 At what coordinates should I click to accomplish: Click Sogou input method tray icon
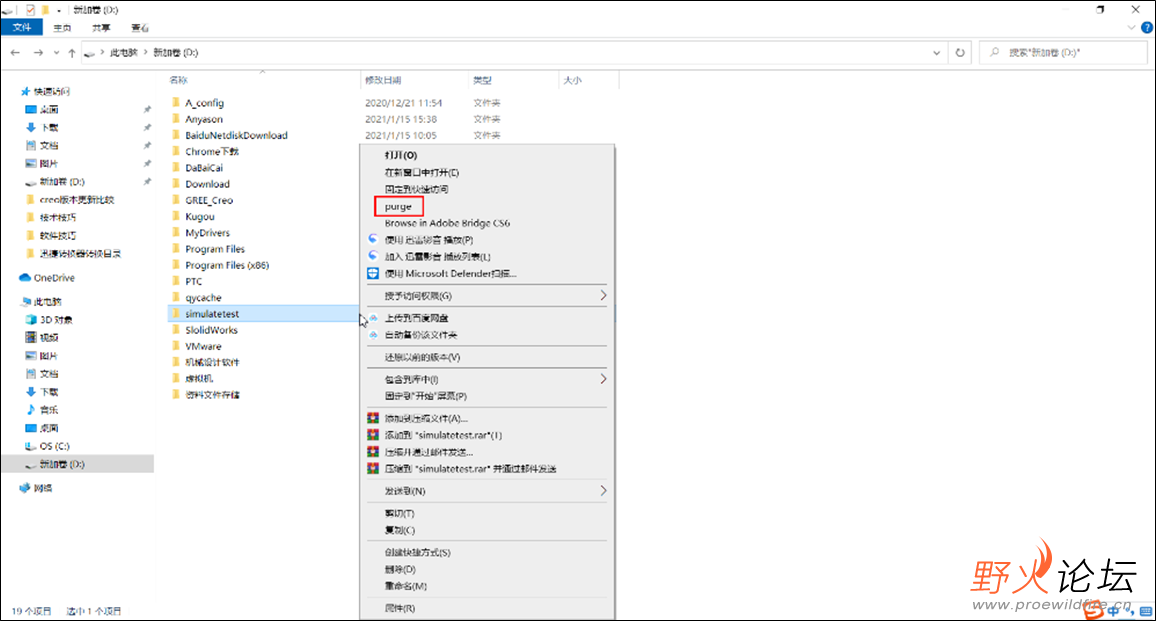pyautogui.click(x=1094, y=609)
